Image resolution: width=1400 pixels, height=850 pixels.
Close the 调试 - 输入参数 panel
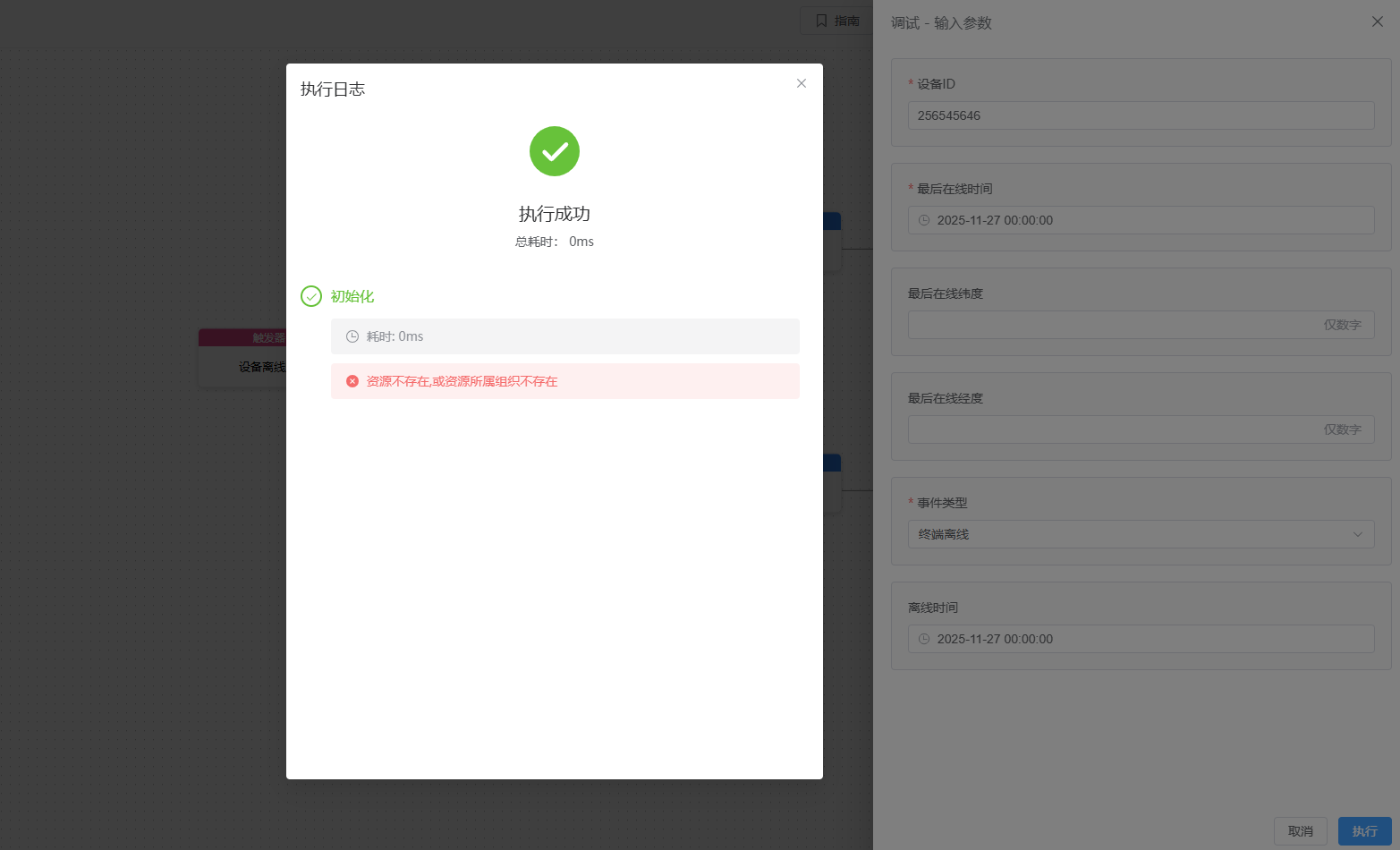[1377, 21]
